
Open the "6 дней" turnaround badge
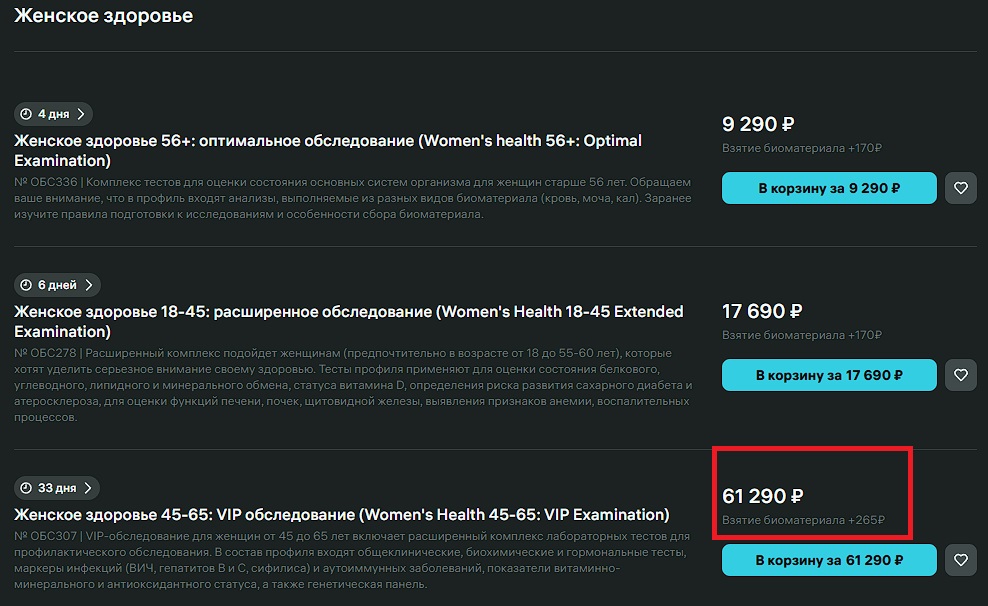(57, 285)
